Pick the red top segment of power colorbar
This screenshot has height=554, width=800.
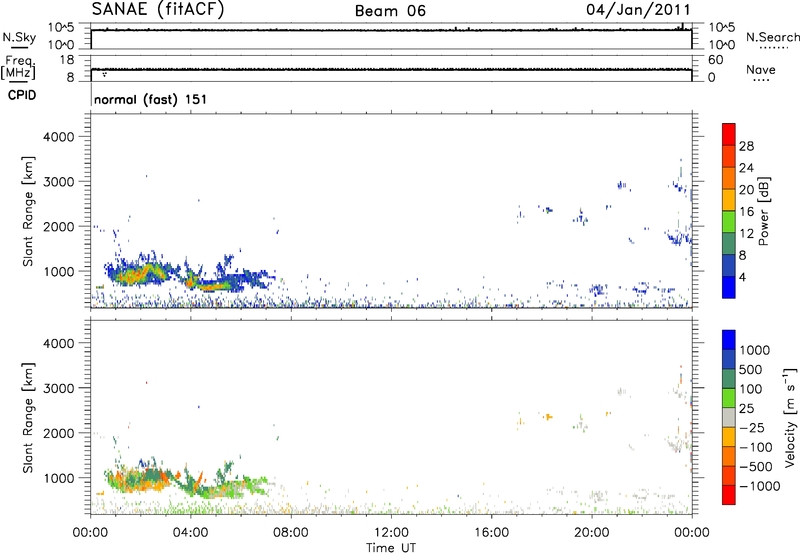tap(729, 134)
